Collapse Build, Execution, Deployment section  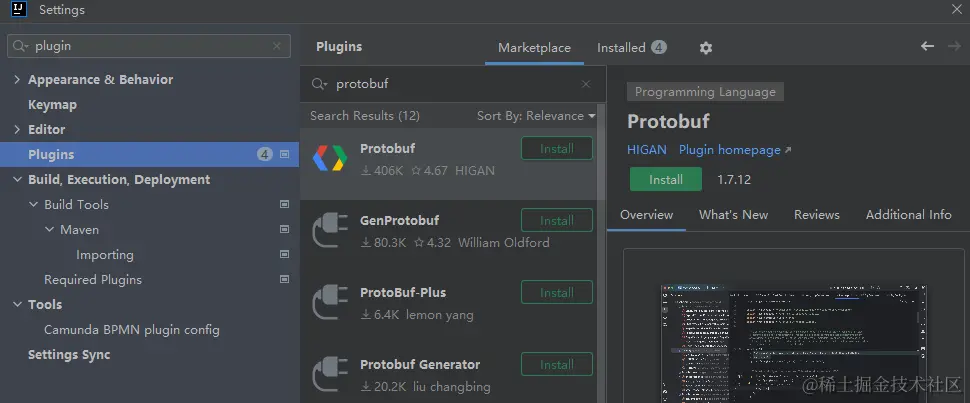click(x=17, y=180)
